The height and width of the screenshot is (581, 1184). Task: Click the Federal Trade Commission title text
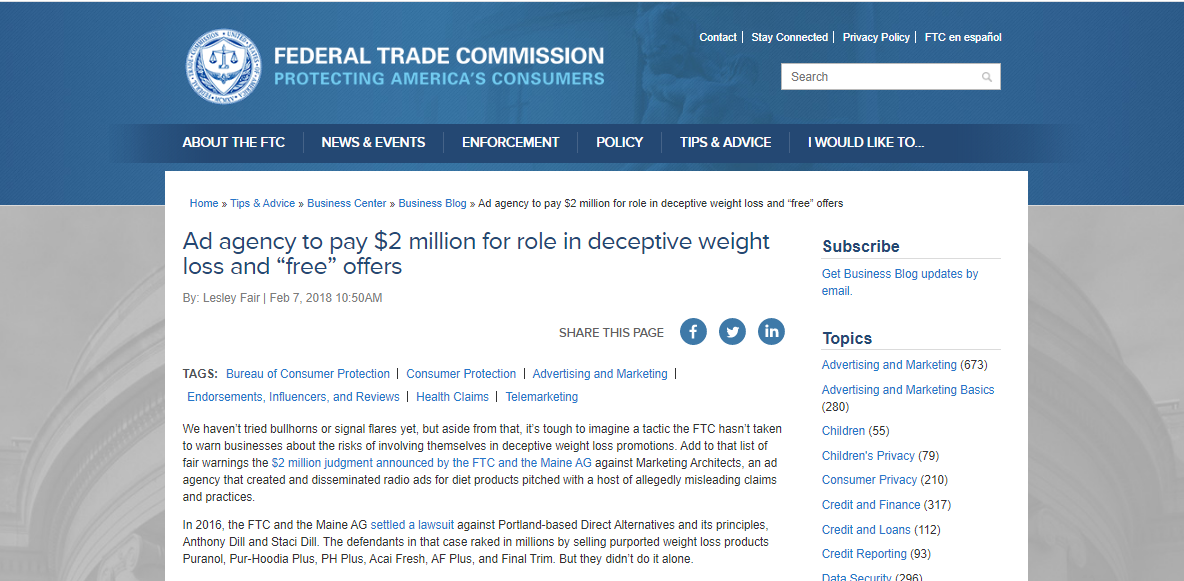(x=439, y=56)
